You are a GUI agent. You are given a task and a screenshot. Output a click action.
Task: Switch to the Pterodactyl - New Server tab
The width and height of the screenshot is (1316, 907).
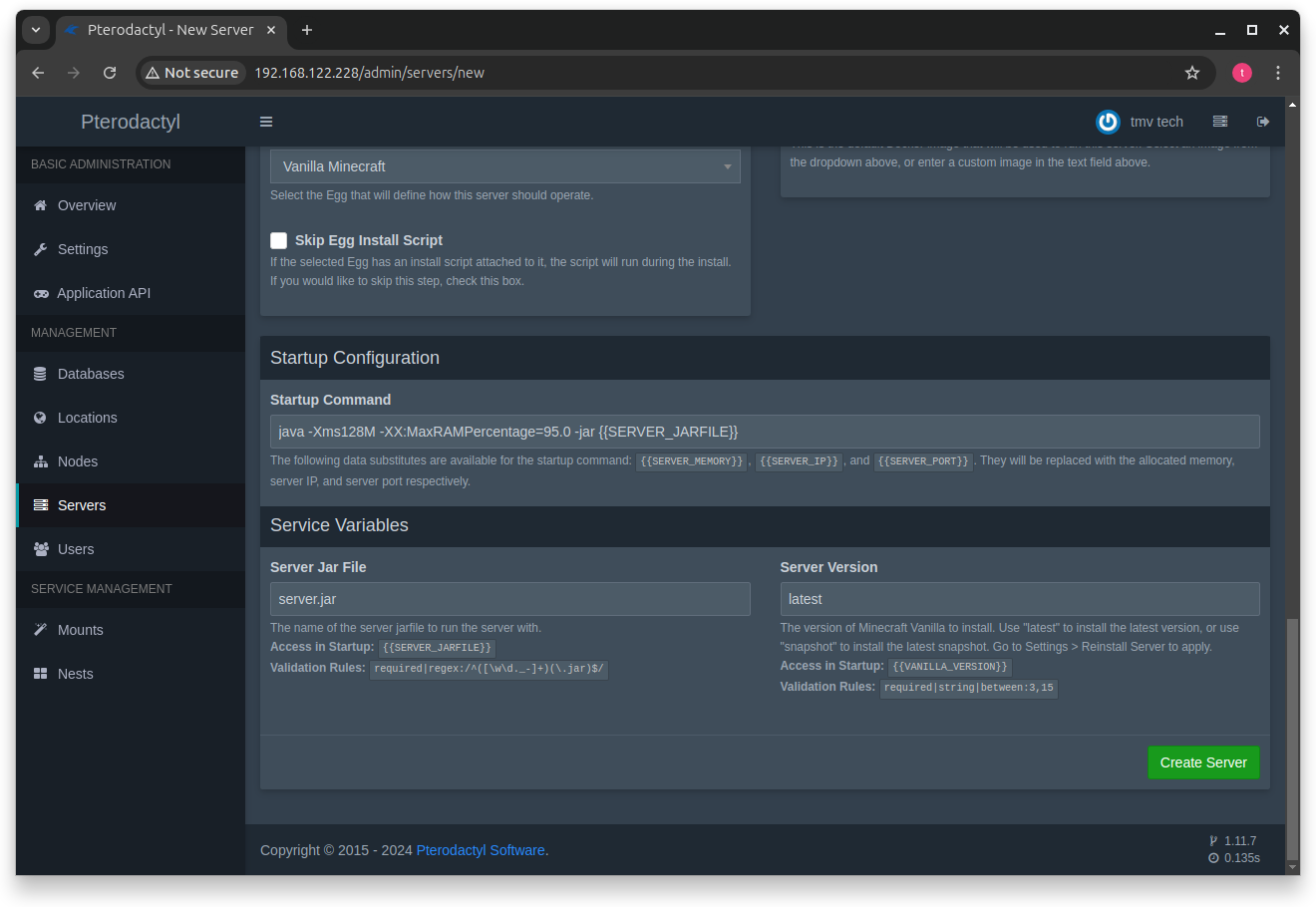(x=164, y=30)
